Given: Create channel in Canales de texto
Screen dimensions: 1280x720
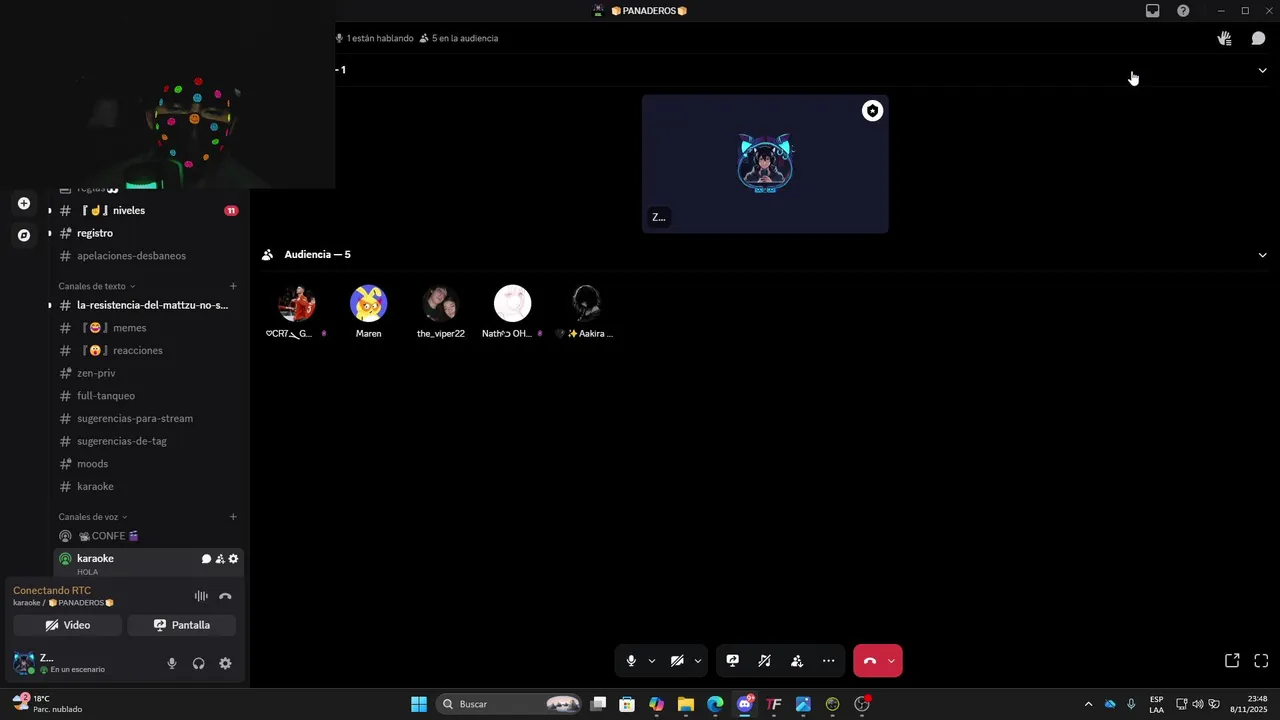Looking at the screenshot, I should [233, 286].
